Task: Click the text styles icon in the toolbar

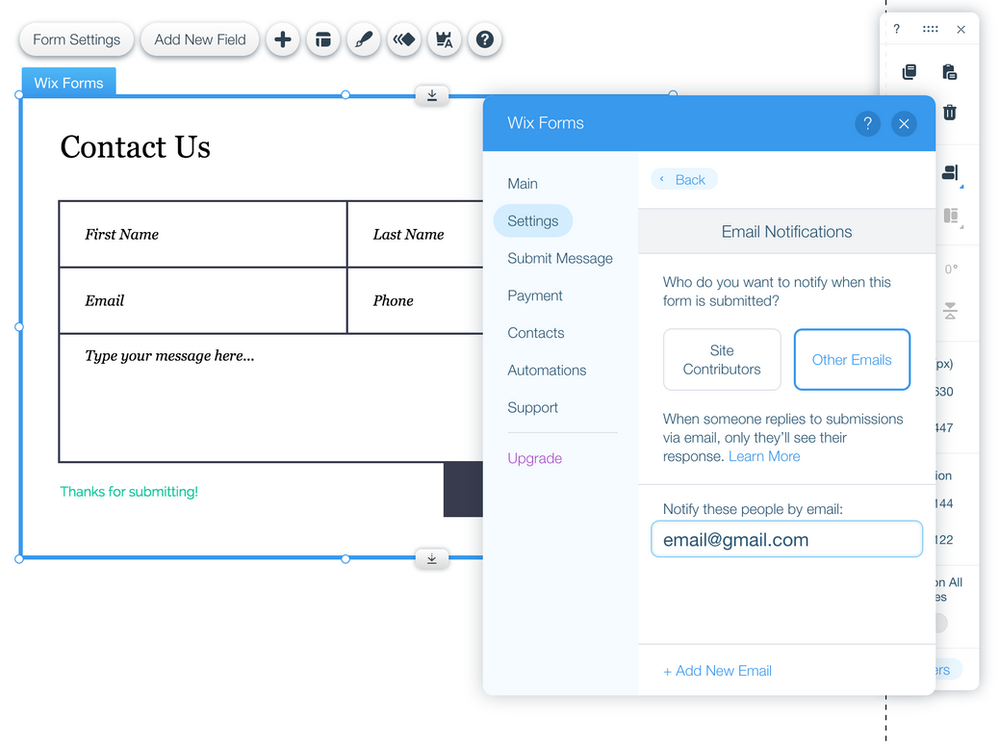Action: [444, 40]
